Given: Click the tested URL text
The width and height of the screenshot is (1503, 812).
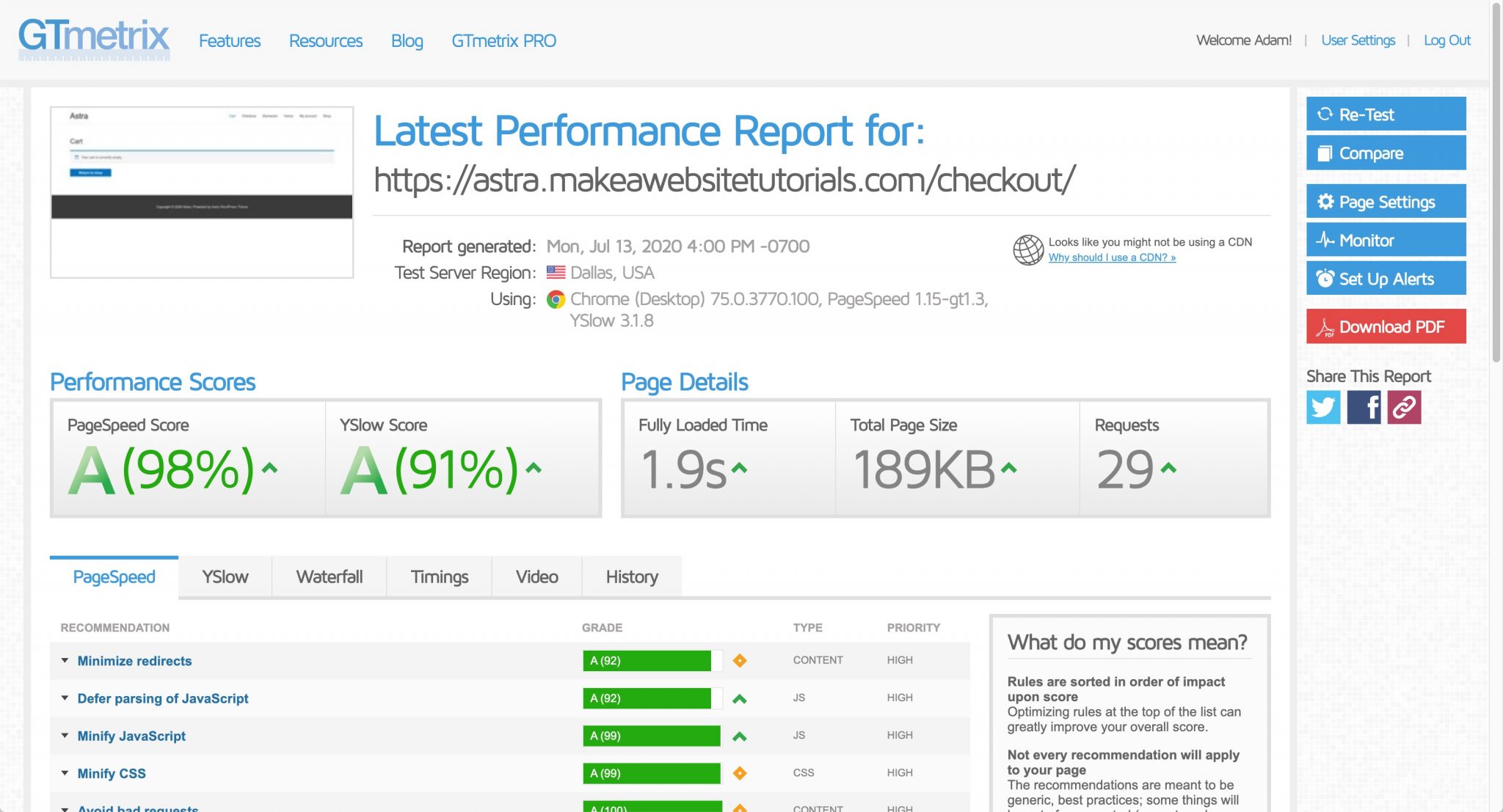Looking at the screenshot, I should coord(725,180).
